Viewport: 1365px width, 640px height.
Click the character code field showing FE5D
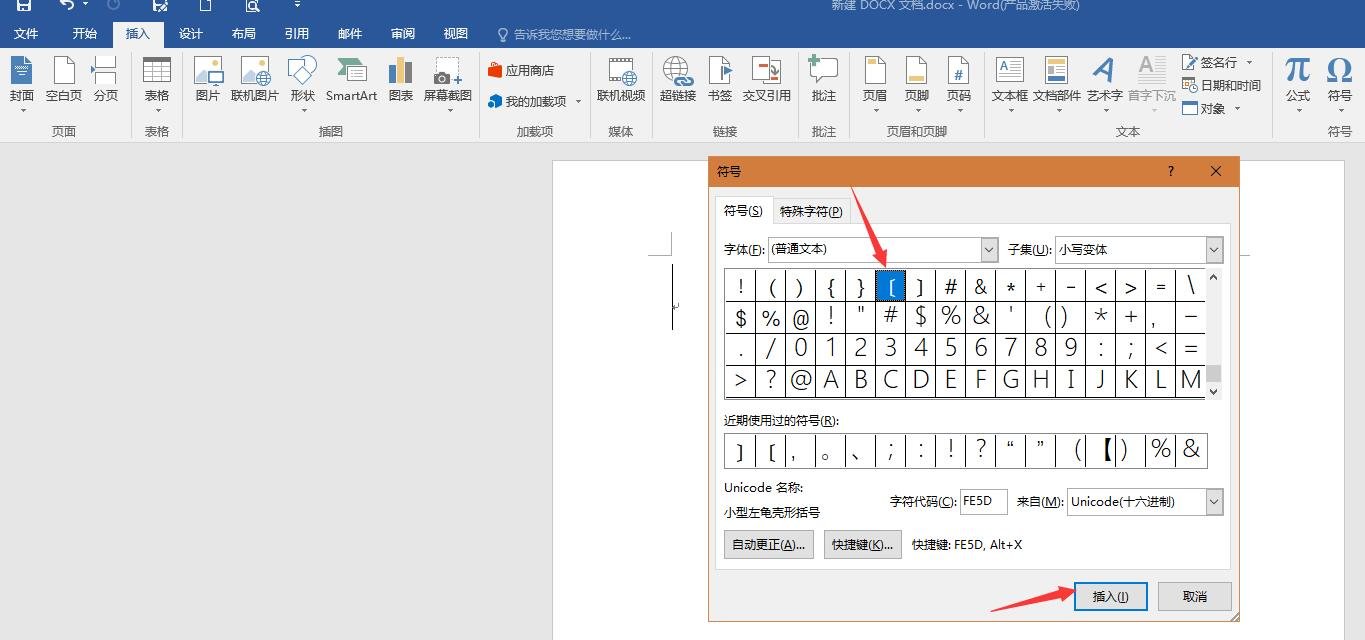coord(982,501)
